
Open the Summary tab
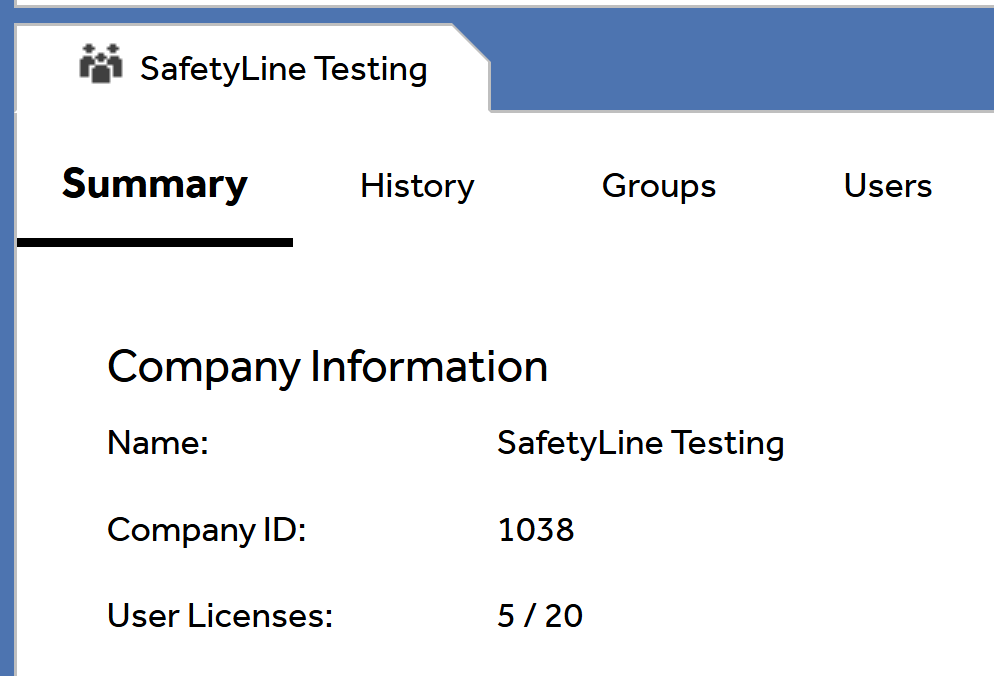point(155,186)
